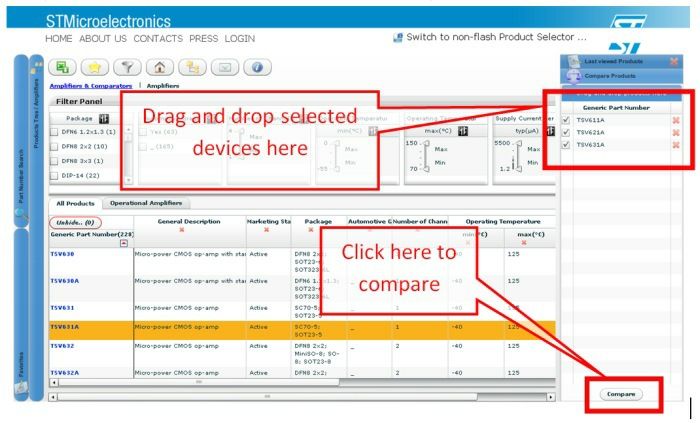The height and width of the screenshot is (423, 700).
Task: Open the TSV631 part link
Action: coord(62,308)
